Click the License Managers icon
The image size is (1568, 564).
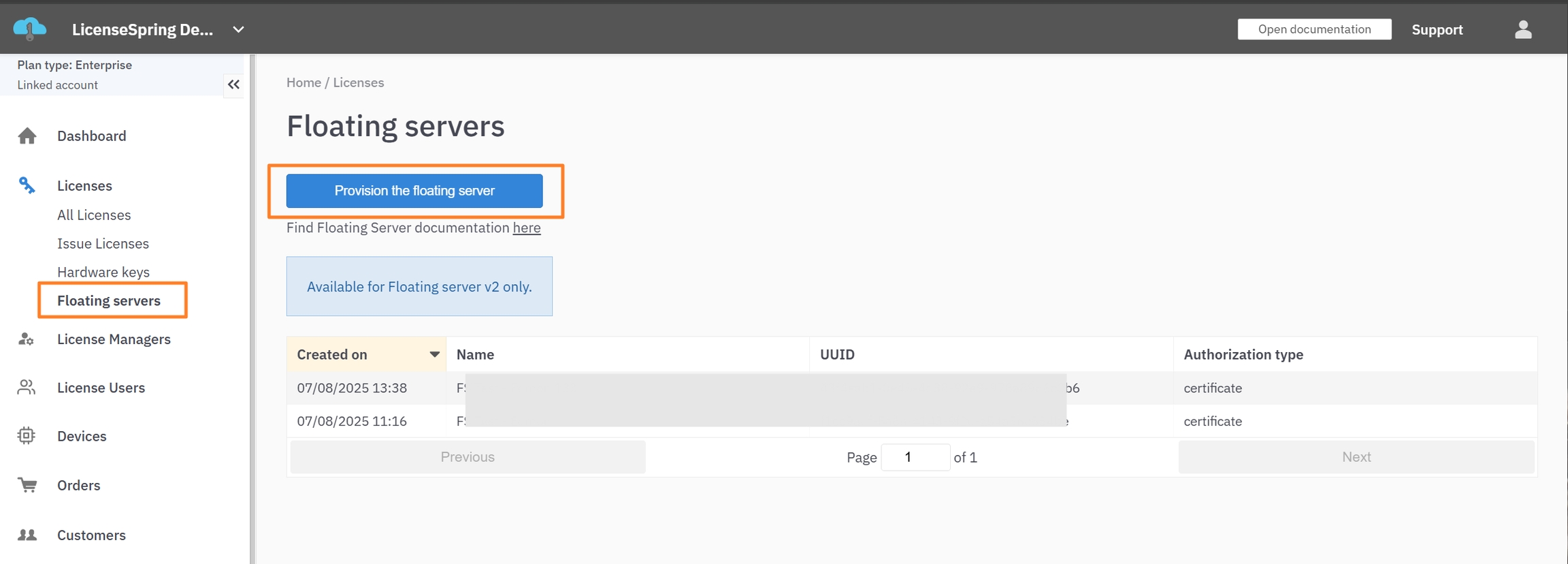click(27, 339)
